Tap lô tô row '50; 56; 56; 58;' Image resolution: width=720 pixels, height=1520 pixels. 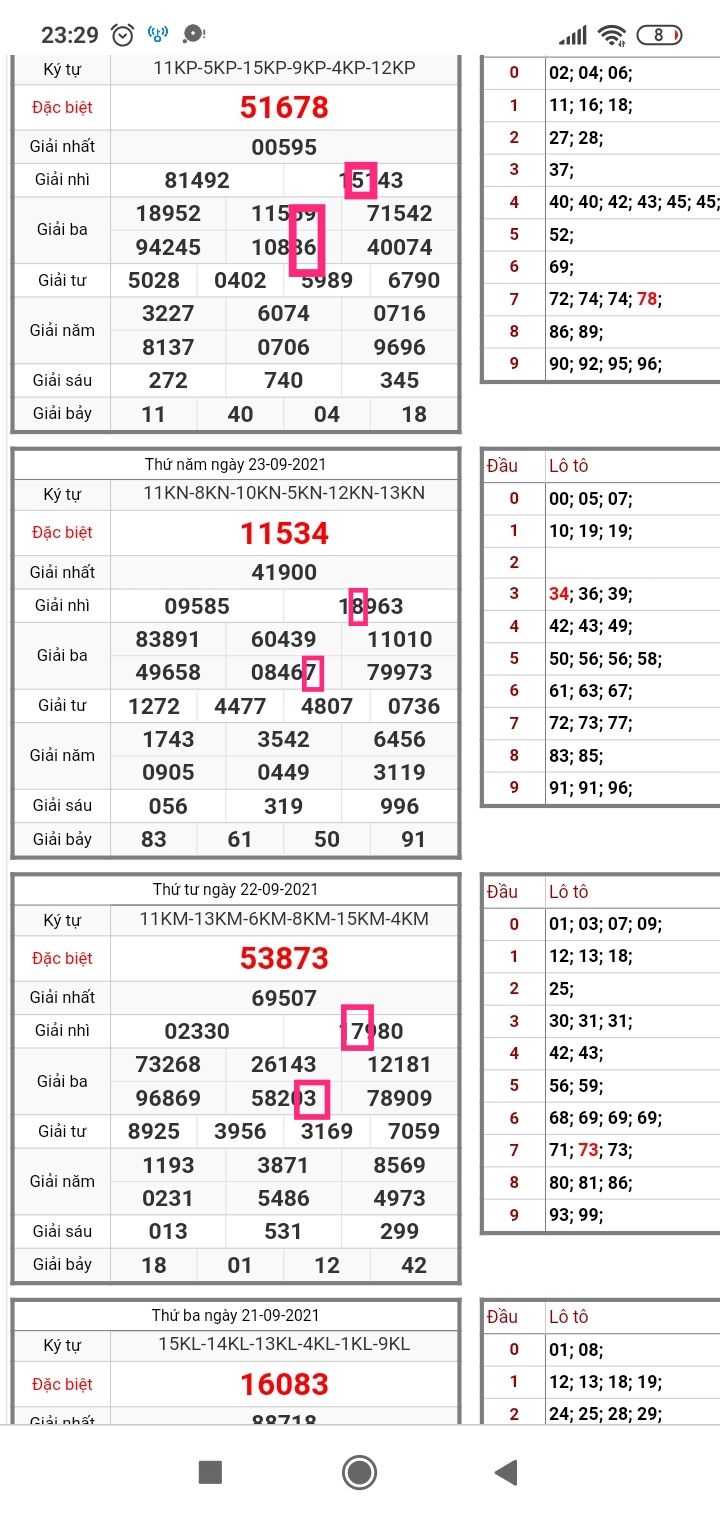point(605,659)
